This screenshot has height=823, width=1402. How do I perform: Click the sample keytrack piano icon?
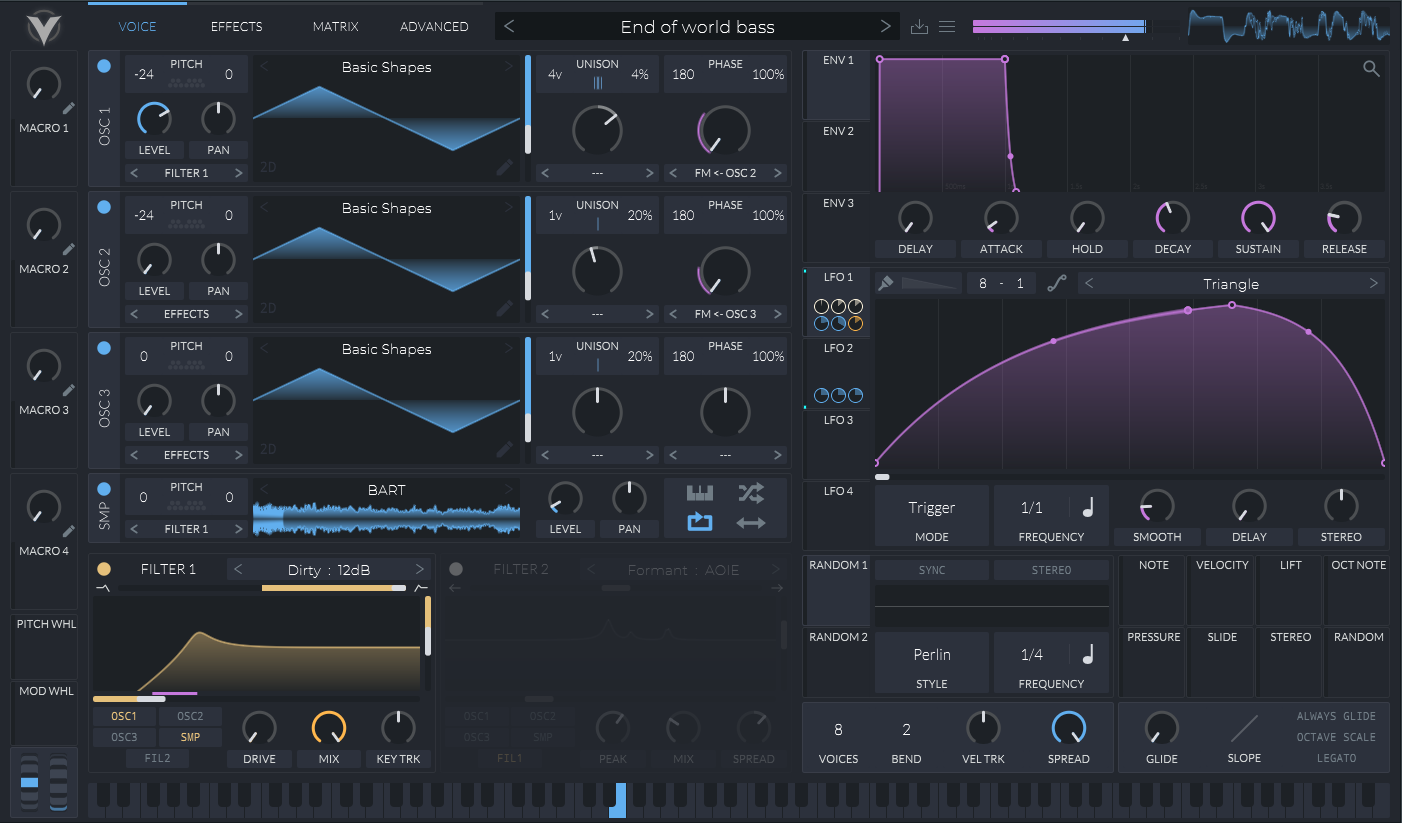[x=700, y=492]
